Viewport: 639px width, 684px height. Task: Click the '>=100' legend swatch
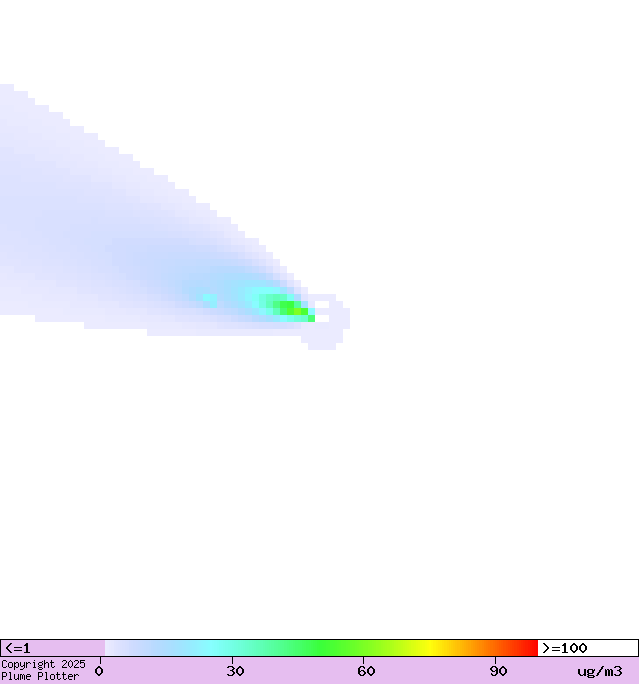pos(588,648)
